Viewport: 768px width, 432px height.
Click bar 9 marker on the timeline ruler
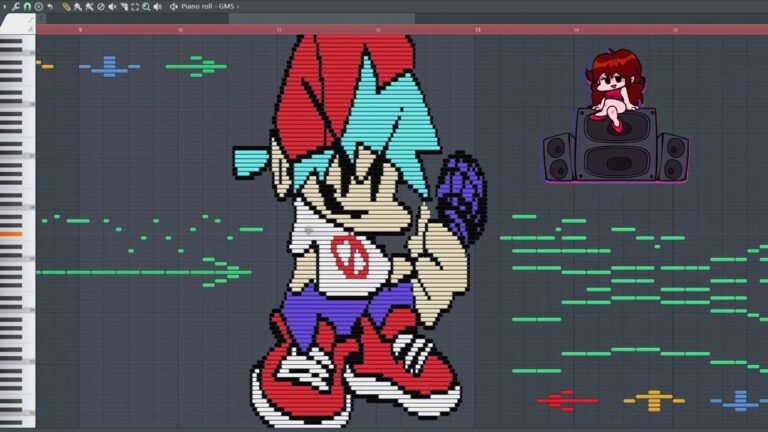[x=80, y=30]
